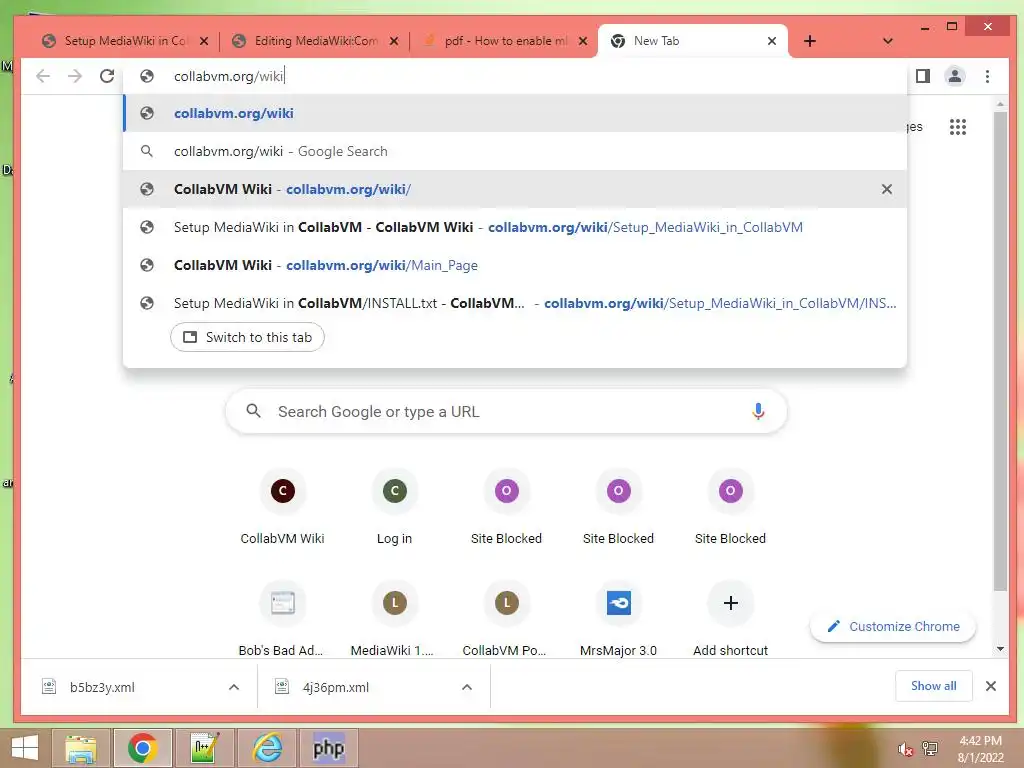Open MediaWiki 1 shortcut tile
1024x768 pixels.
click(x=394, y=620)
